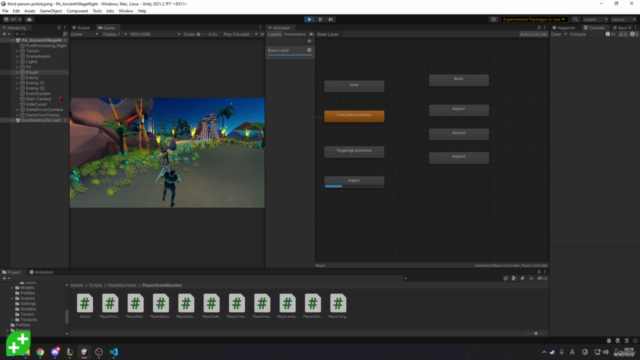The height and width of the screenshot is (360, 640).
Task: Toggle Console errors filter
Action: click(634, 34)
